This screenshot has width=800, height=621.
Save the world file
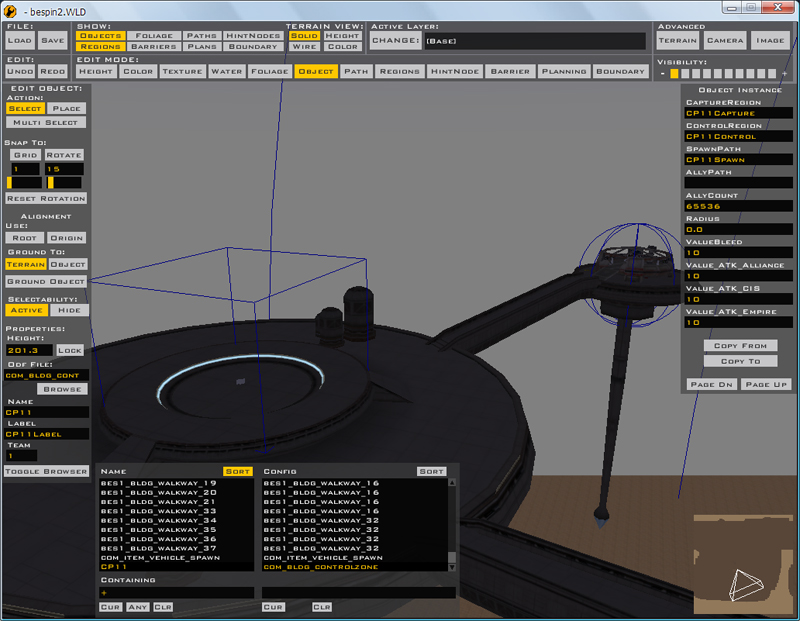coord(53,40)
